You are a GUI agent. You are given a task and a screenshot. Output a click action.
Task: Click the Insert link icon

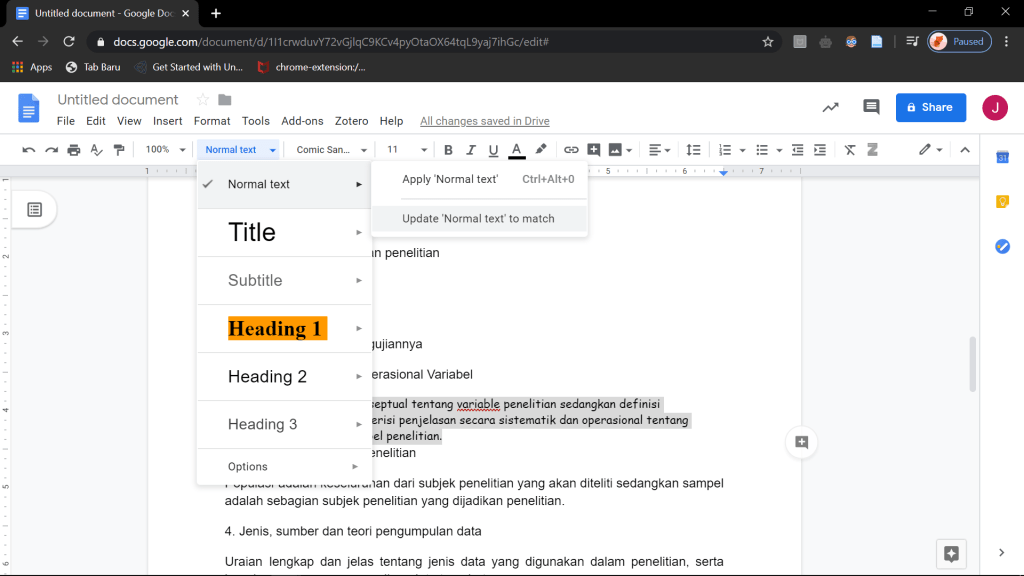pos(571,150)
